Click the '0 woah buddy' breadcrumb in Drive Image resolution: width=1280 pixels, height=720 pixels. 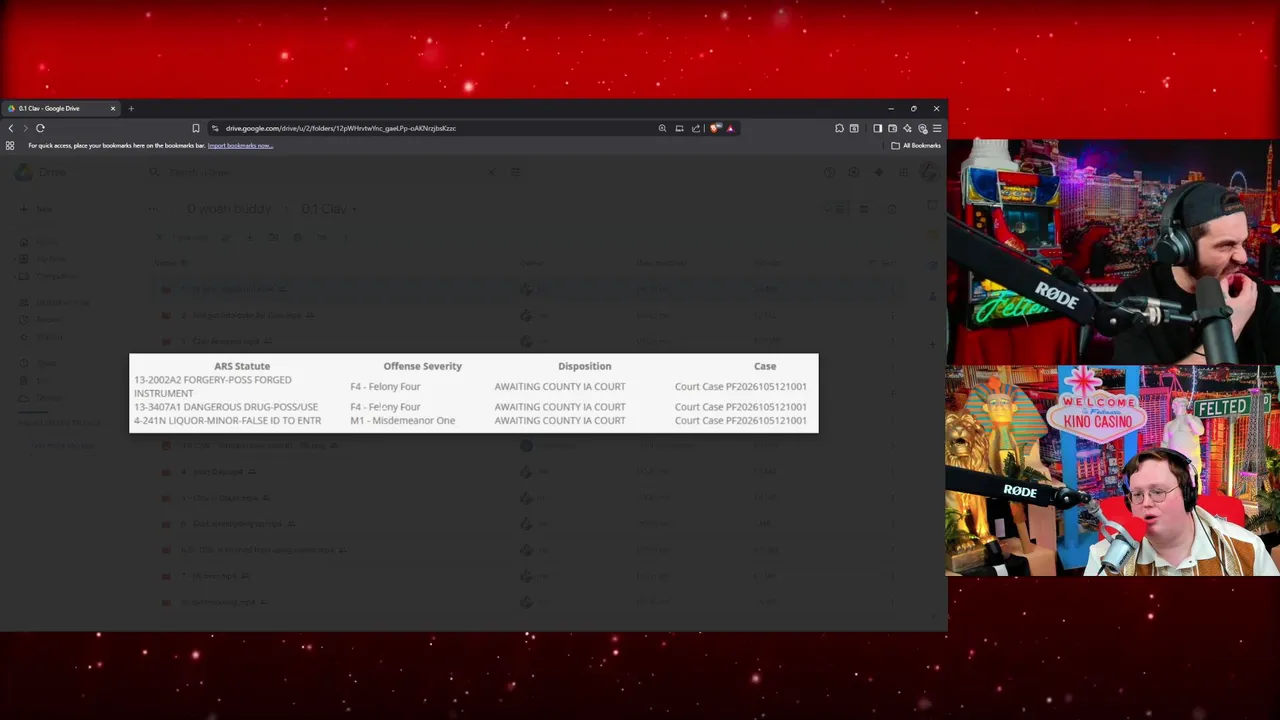click(229, 209)
